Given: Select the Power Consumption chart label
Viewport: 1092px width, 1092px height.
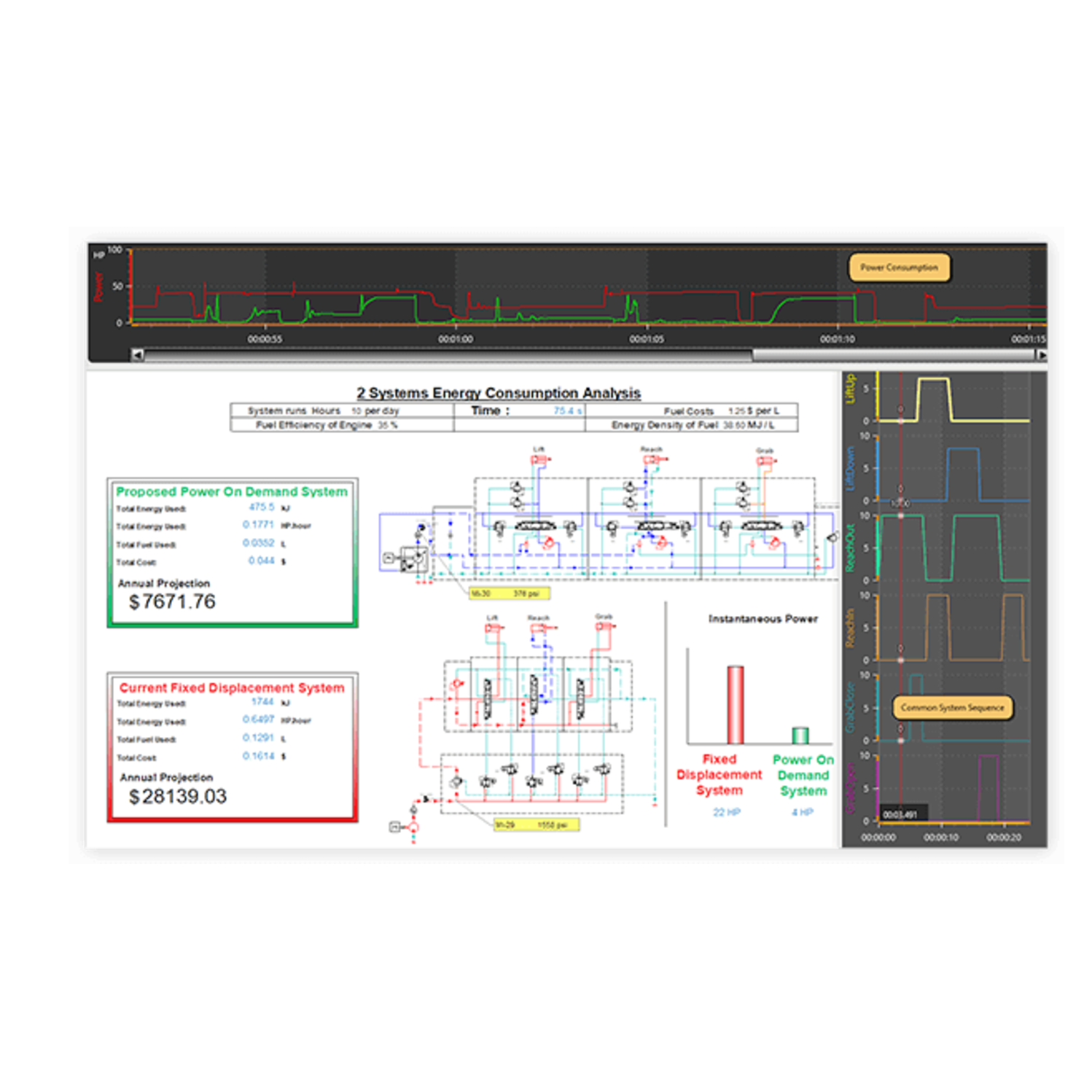Looking at the screenshot, I should 899,268.
